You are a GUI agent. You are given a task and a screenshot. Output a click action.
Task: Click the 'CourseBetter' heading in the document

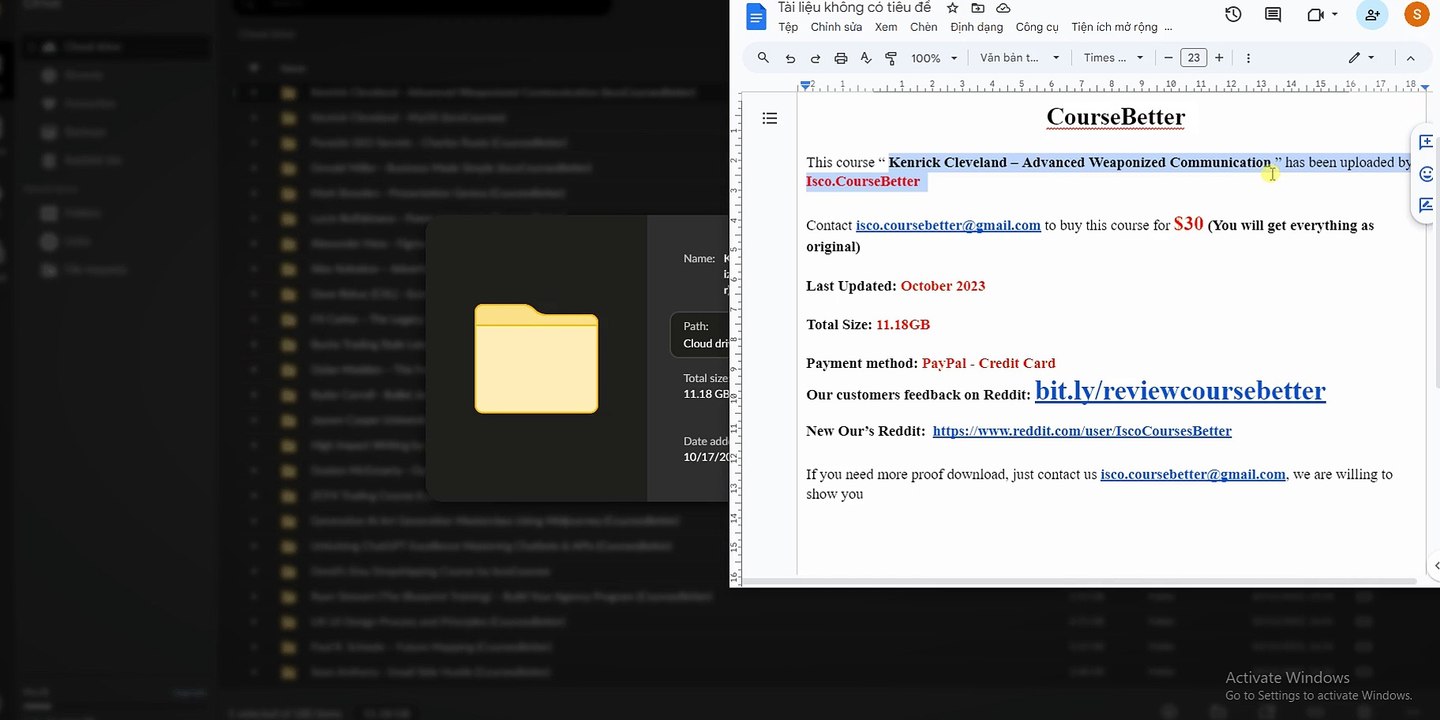(x=1116, y=117)
